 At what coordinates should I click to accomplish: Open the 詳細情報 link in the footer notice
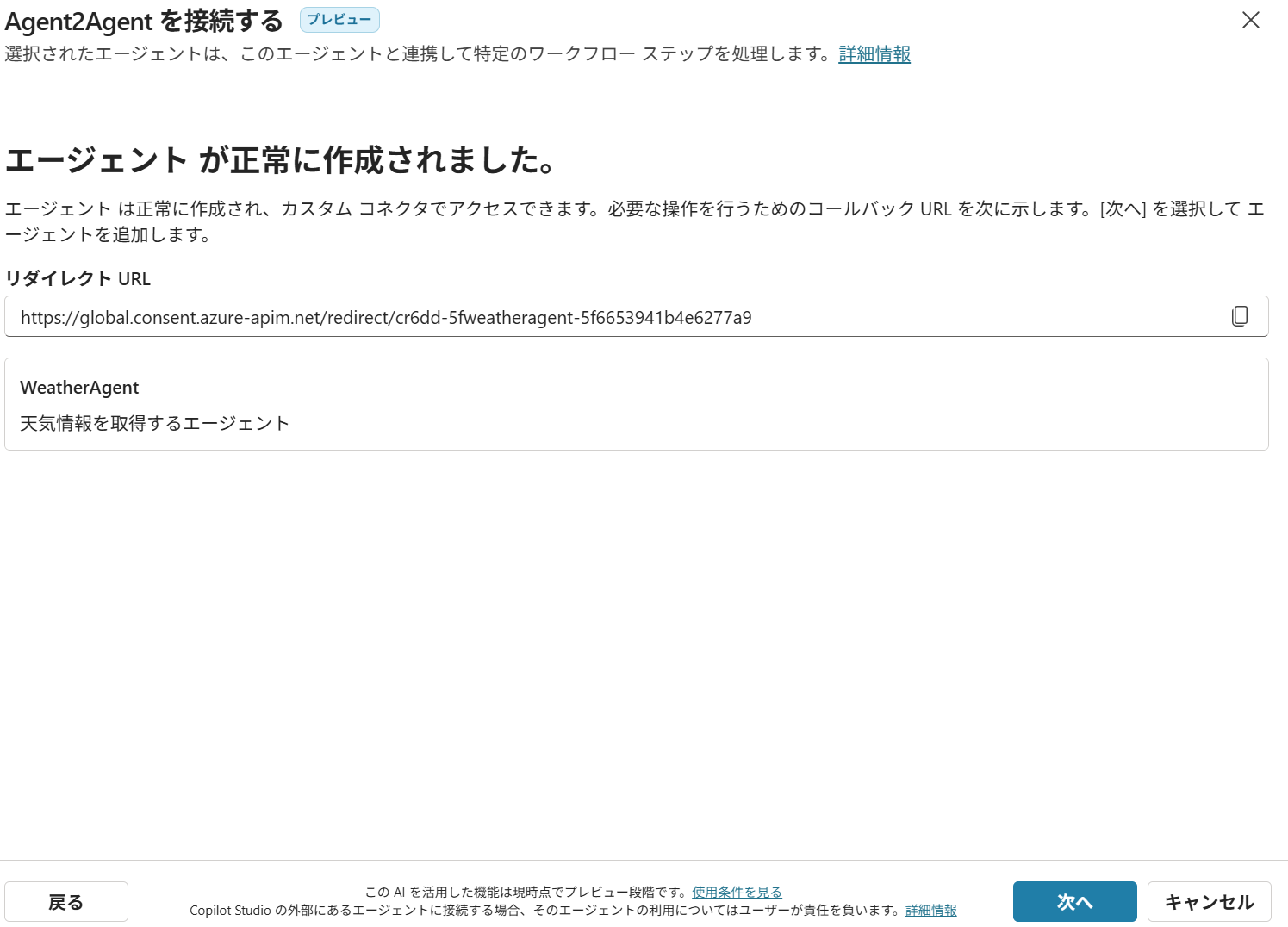point(931,910)
